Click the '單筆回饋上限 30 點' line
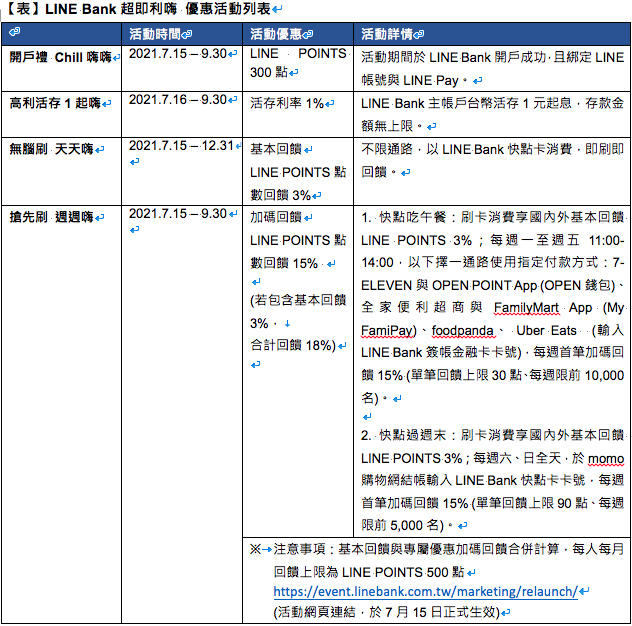 (493, 375)
